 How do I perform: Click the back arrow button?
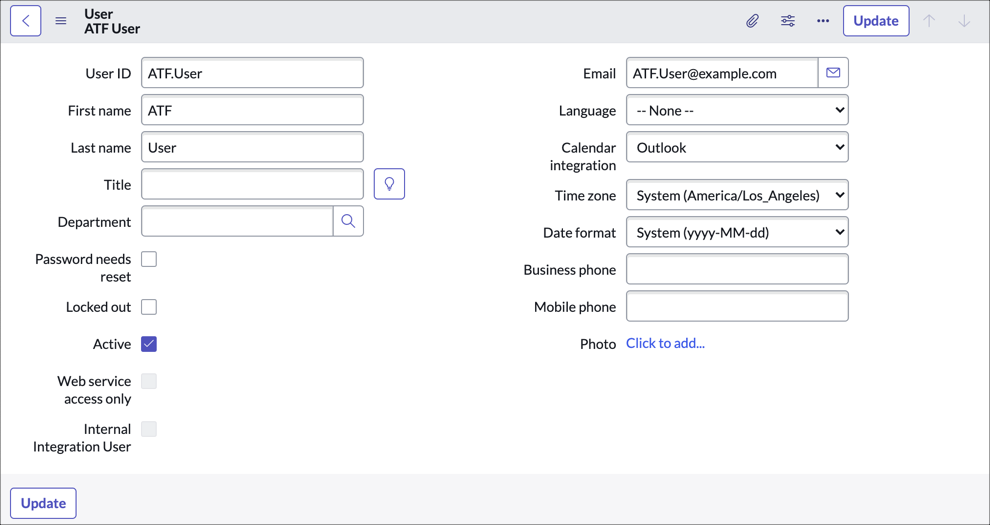tap(26, 21)
